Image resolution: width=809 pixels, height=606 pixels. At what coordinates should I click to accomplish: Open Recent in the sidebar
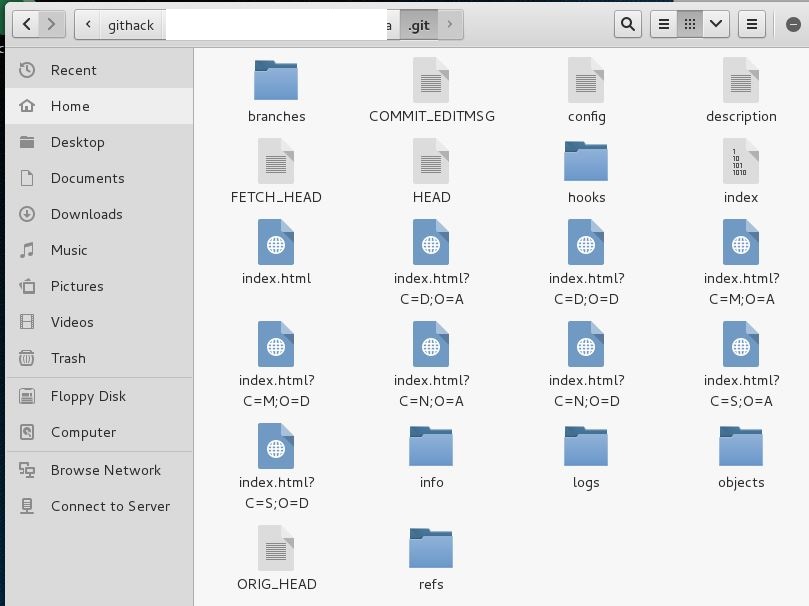pos(73,70)
